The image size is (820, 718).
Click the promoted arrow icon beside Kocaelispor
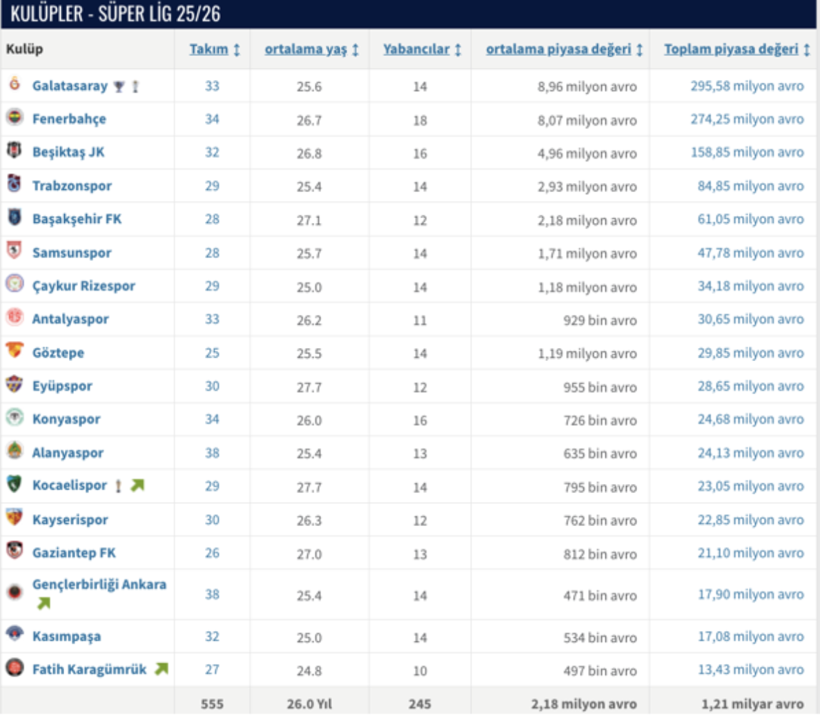(138, 485)
